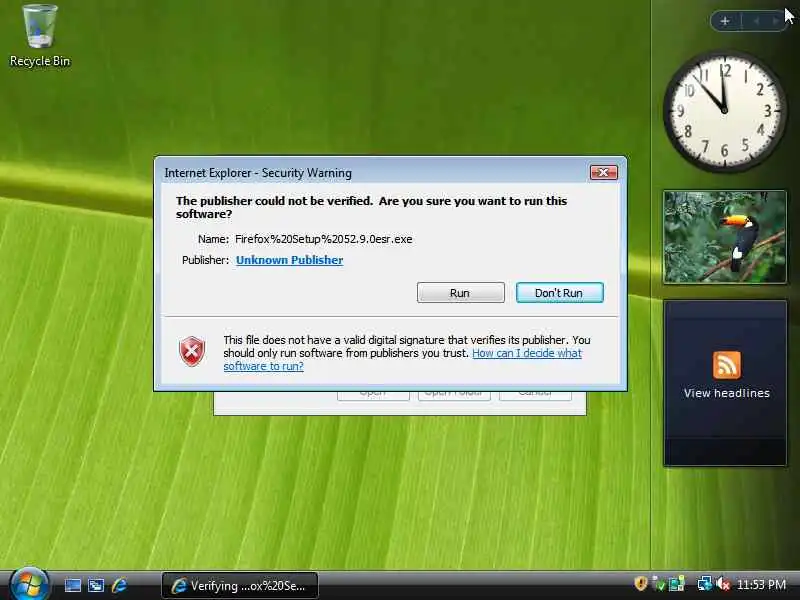Click the muted volume tray icon
800x600 pixels.
coord(723,584)
